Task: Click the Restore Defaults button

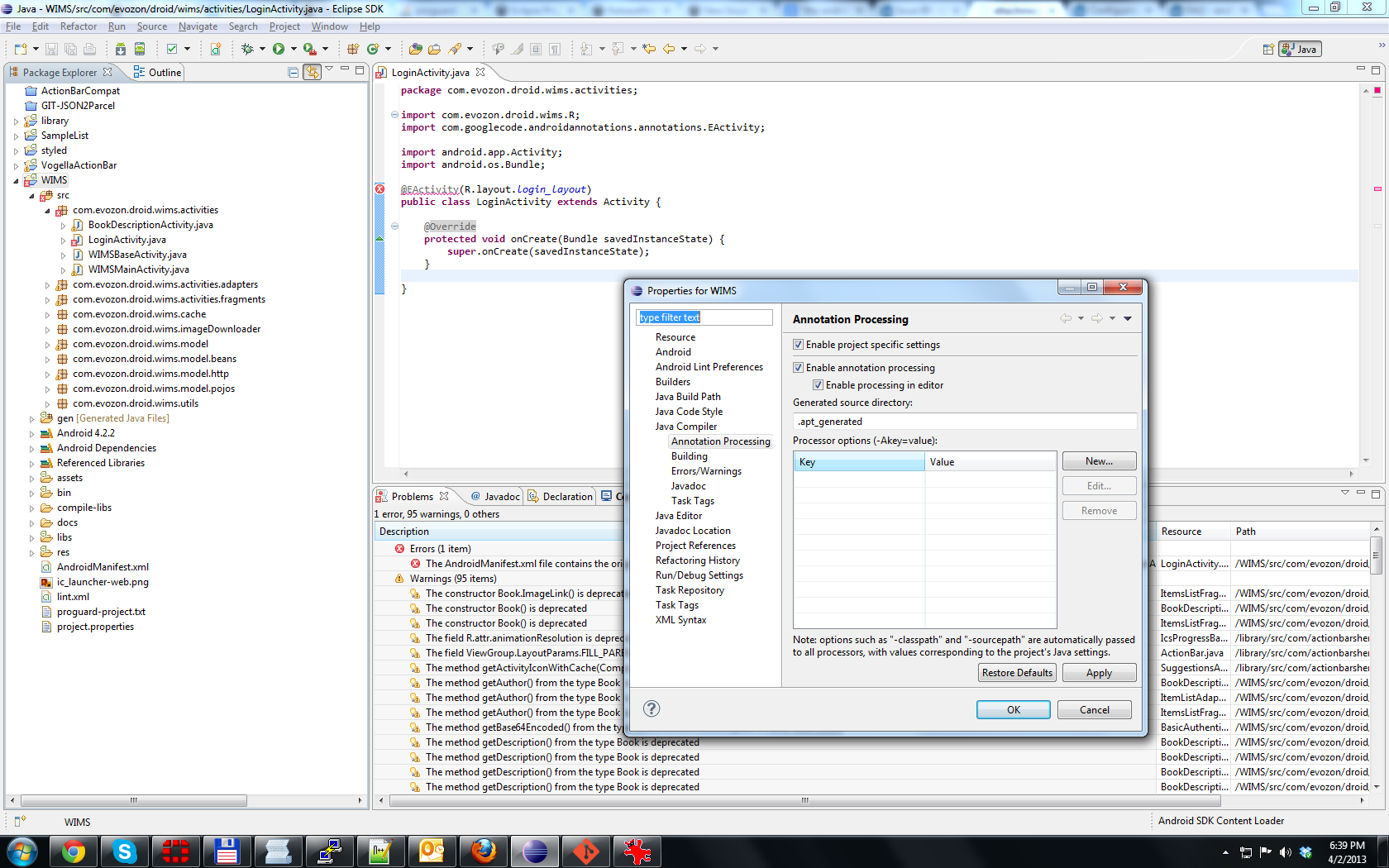Action: (x=1017, y=673)
